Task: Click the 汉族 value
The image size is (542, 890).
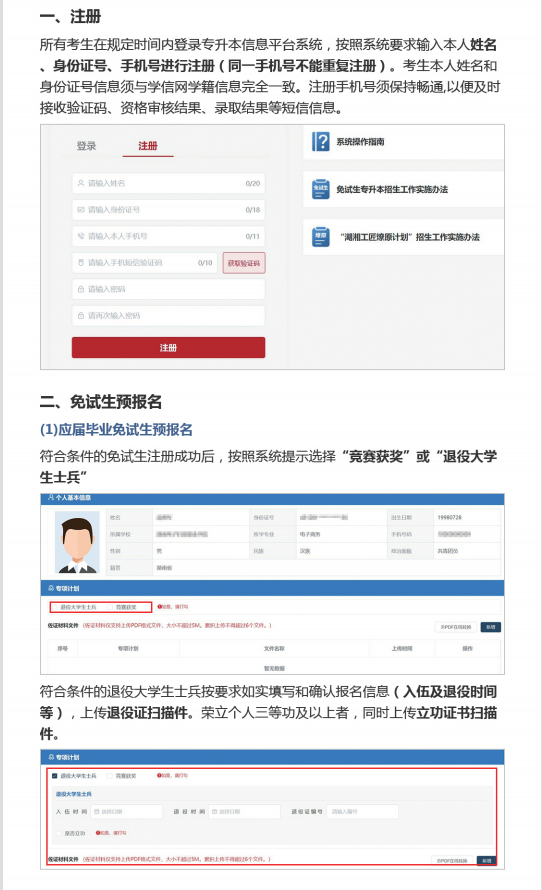Action: (305, 551)
